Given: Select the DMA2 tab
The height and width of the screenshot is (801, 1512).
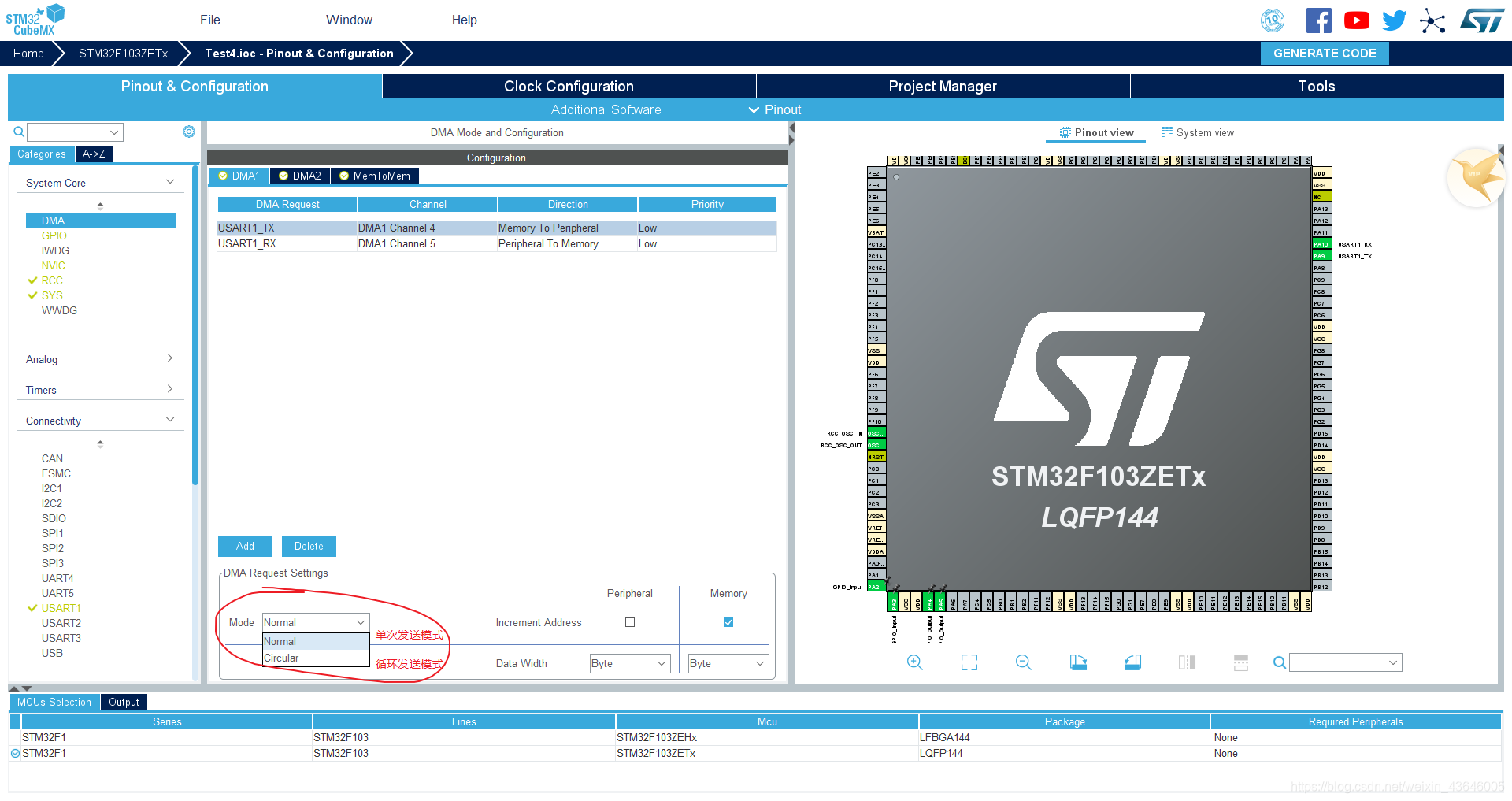Looking at the screenshot, I should (300, 176).
